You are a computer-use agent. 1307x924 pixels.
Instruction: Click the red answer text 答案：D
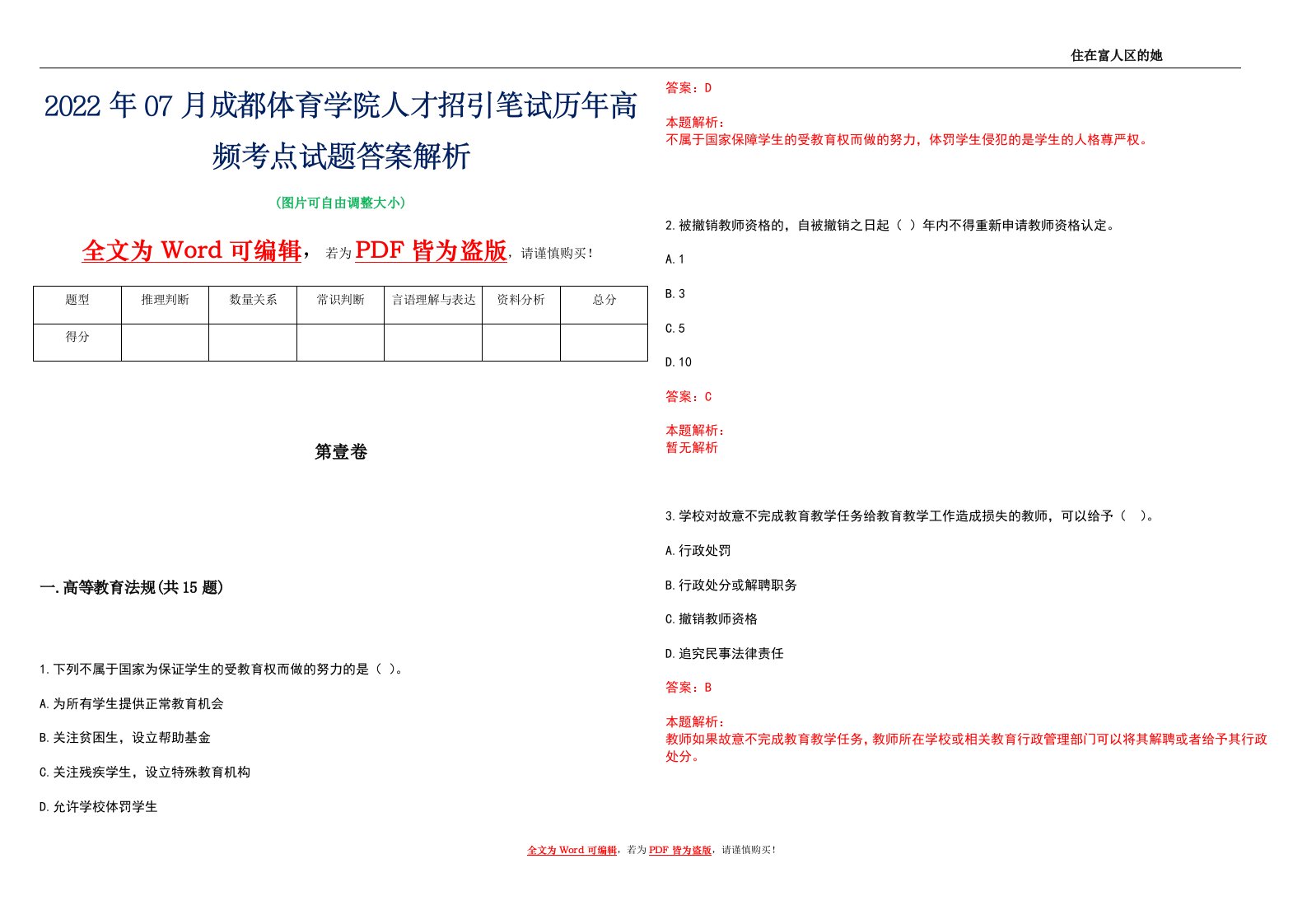[x=689, y=88]
